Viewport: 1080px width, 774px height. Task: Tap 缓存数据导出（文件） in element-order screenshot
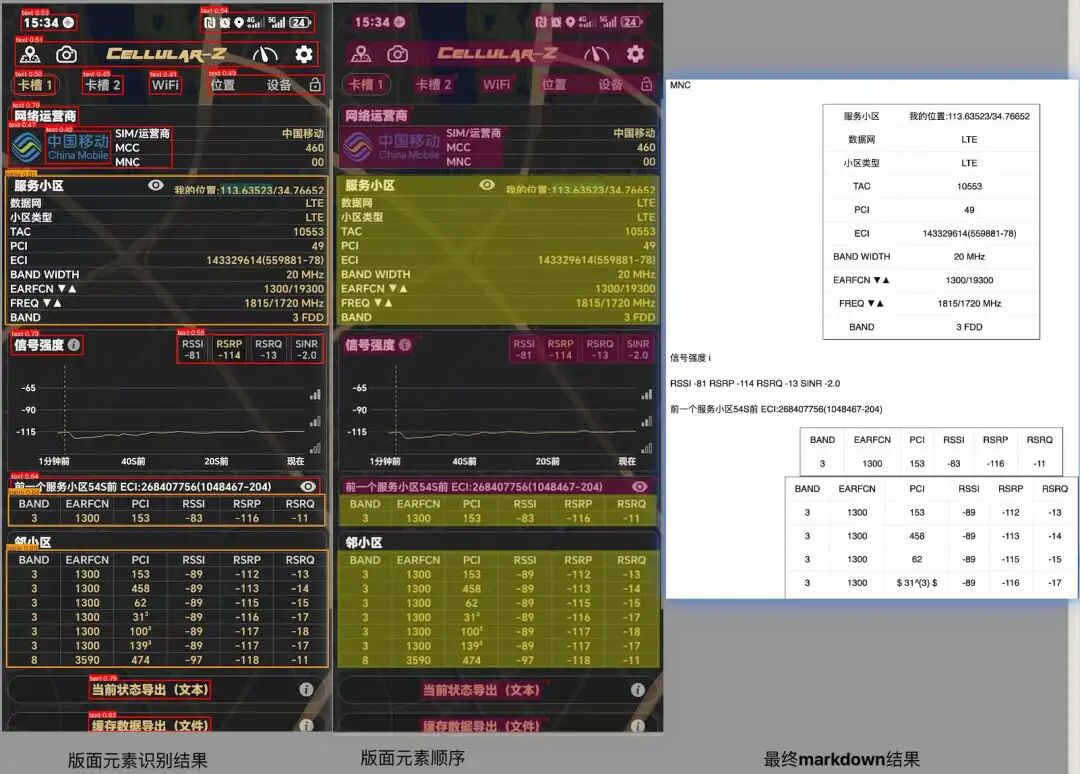[481, 725]
